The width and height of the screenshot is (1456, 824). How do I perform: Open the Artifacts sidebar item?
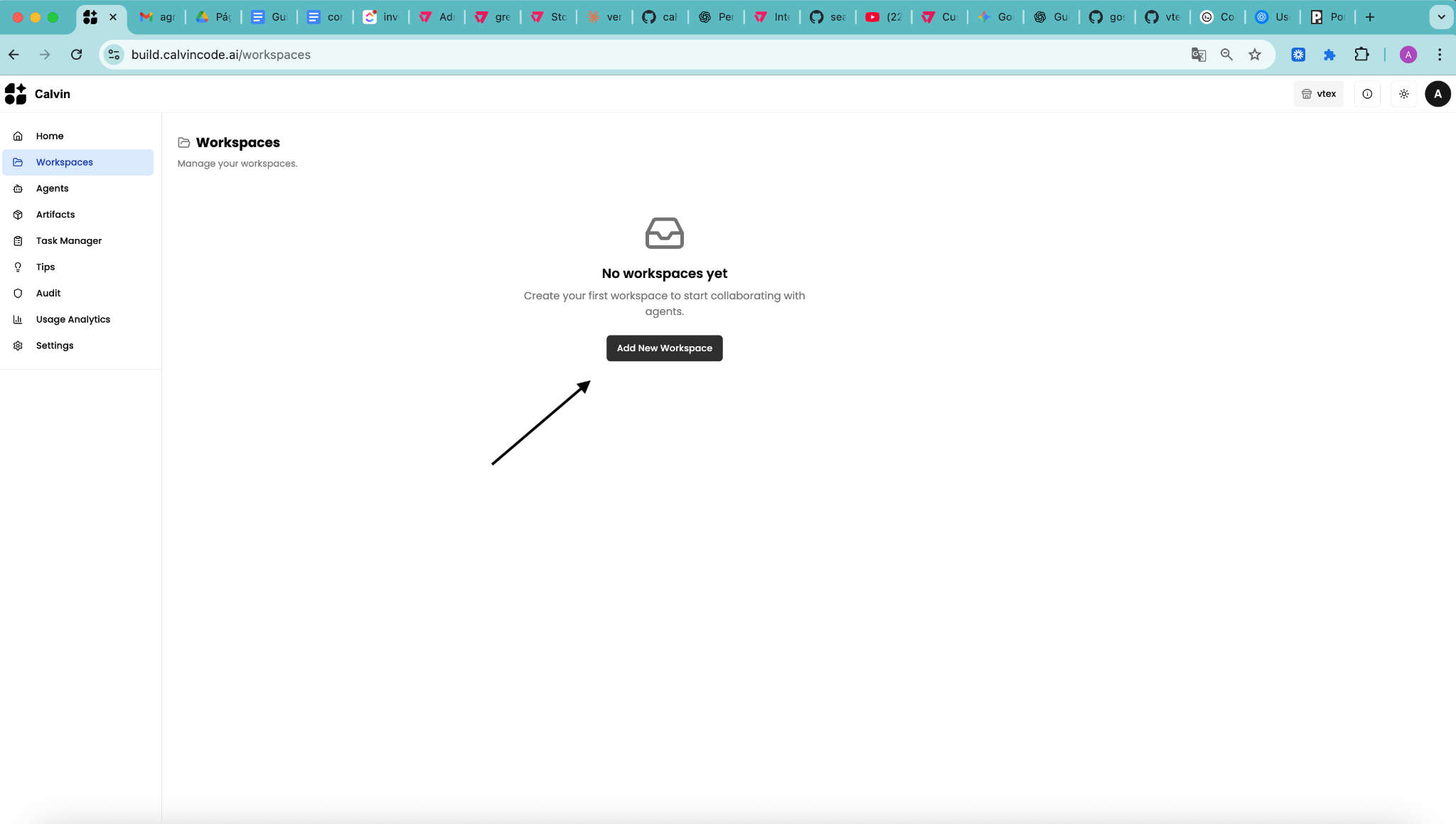[55, 215]
